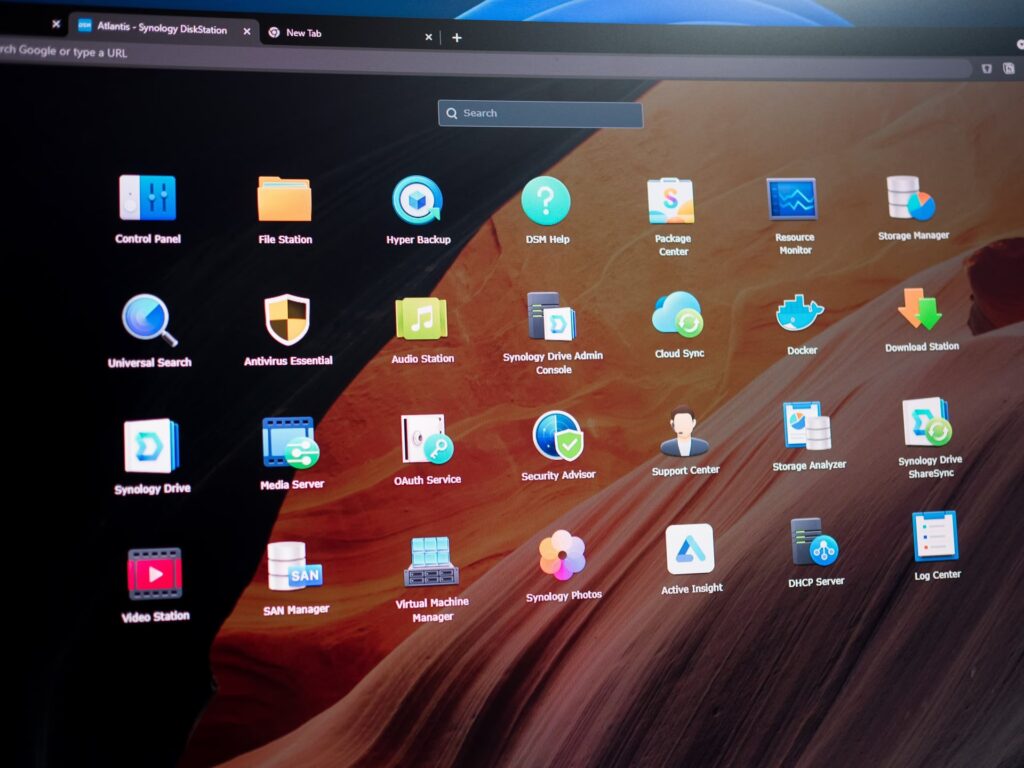The height and width of the screenshot is (768, 1024).
Task: Launch the Docker app
Action: (x=800, y=315)
